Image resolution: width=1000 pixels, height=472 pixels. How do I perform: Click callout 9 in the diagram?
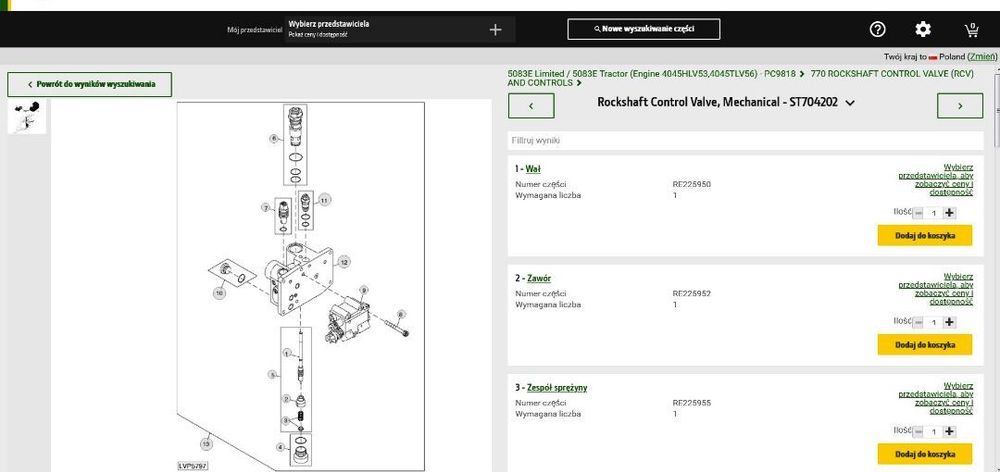coord(363,290)
